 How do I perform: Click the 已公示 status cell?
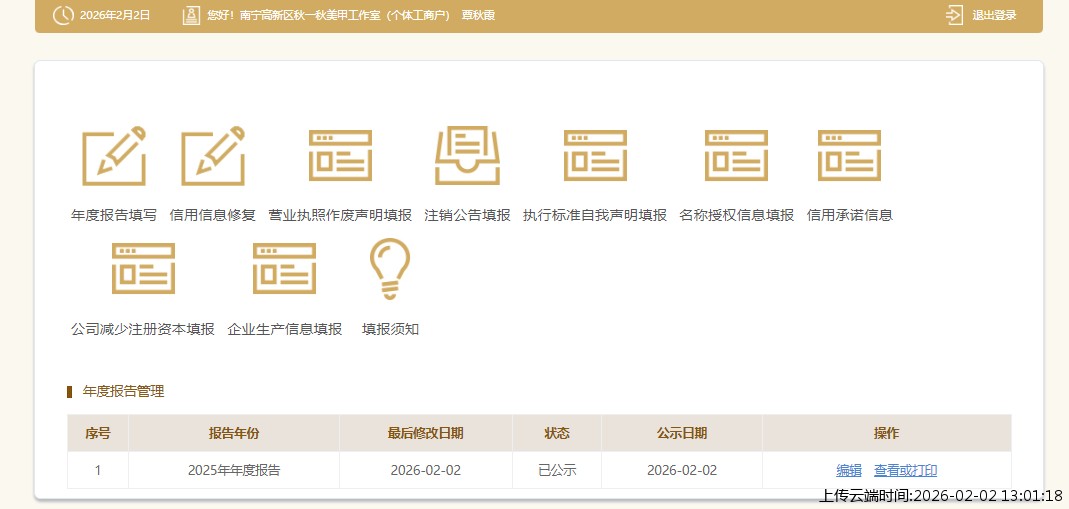(x=557, y=470)
